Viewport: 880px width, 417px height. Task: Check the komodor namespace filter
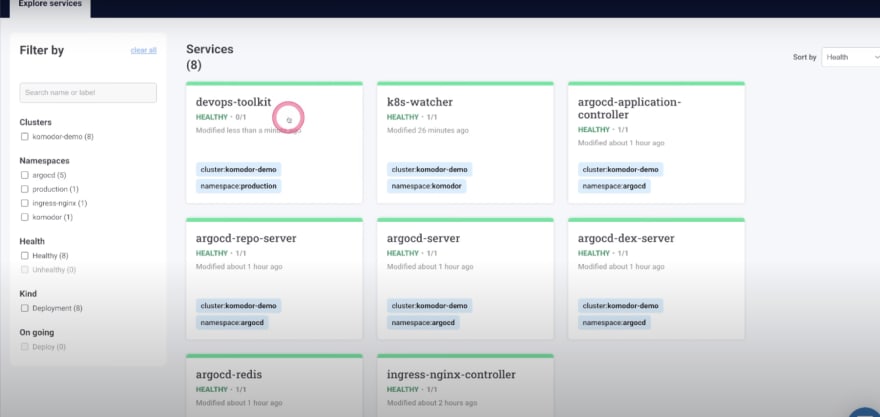tap(25, 217)
